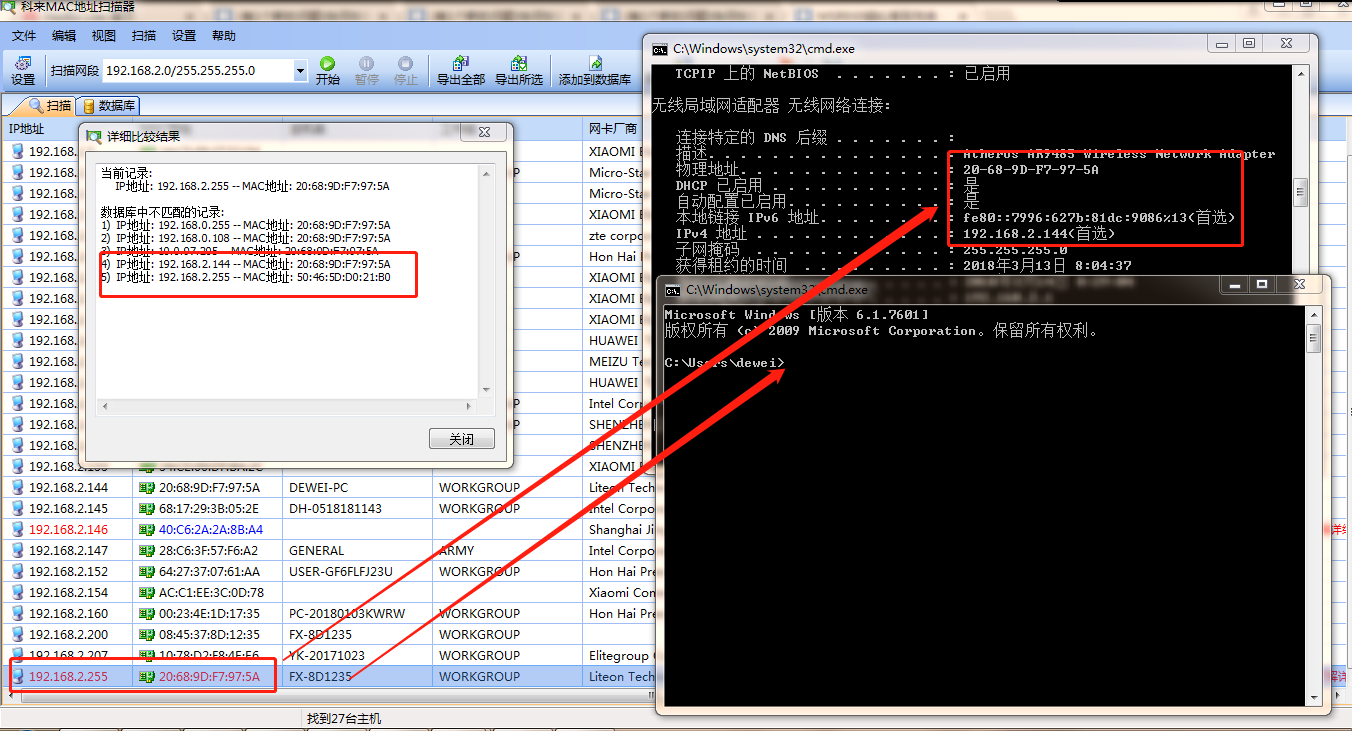Click the blue MAC address 40:C6:2A:2A:8B:A4

pos(211,530)
